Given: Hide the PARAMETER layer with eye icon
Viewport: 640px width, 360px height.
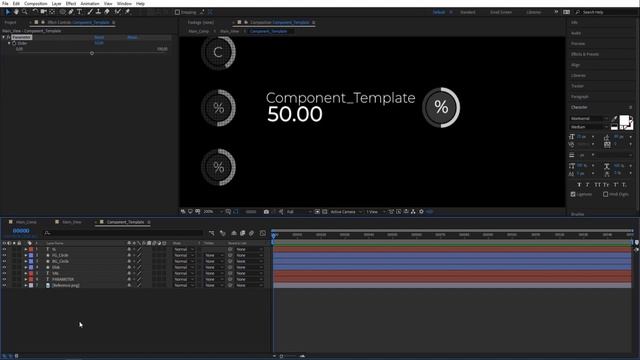Looking at the screenshot, I should pos(4,279).
